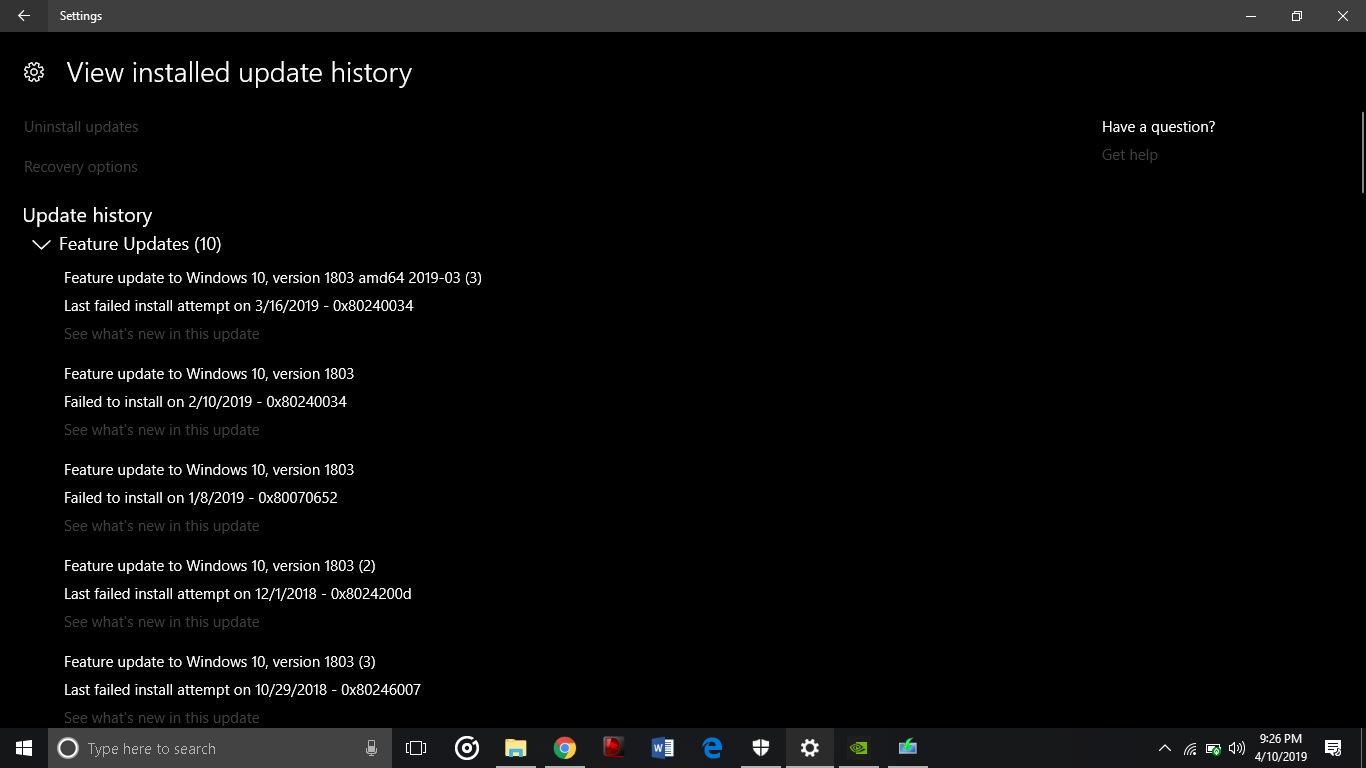
Task: Open the Windows Start menu
Action: 24,748
